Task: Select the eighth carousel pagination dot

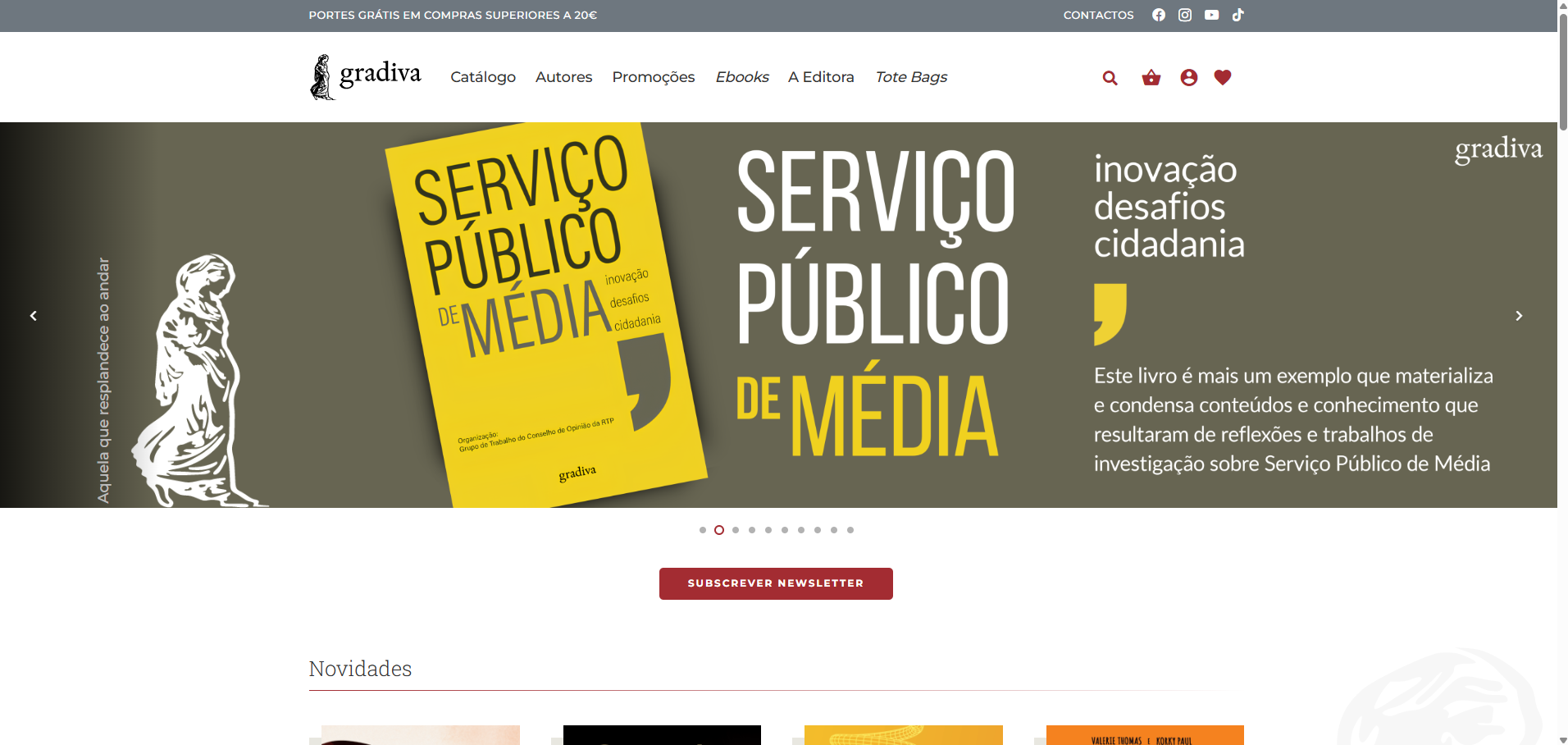Action: coord(818,530)
